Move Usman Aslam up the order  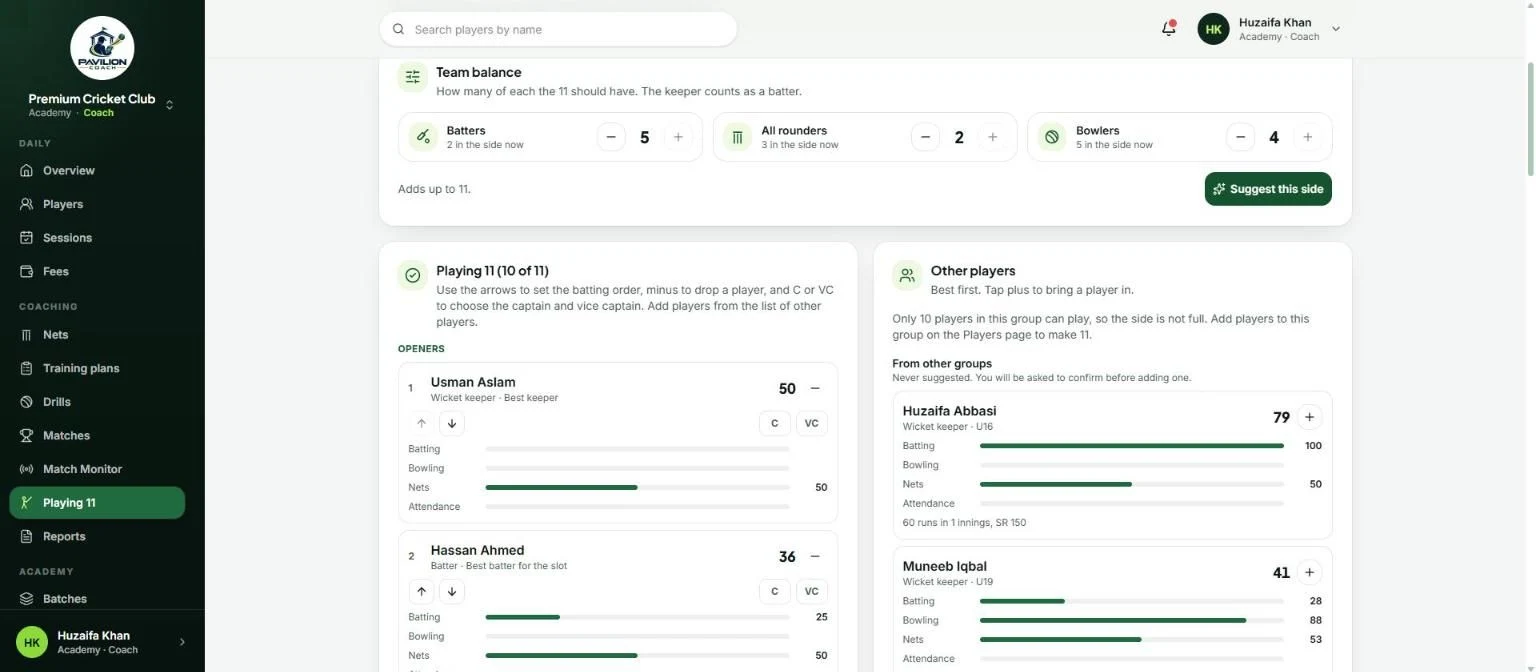point(421,423)
